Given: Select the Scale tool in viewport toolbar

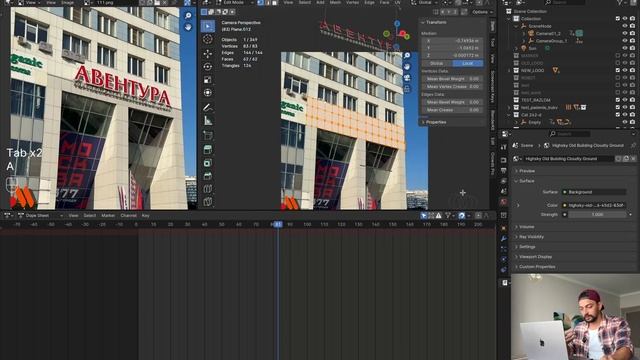Looking at the screenshot, I should pyautogui.click(x=208, y=80).
